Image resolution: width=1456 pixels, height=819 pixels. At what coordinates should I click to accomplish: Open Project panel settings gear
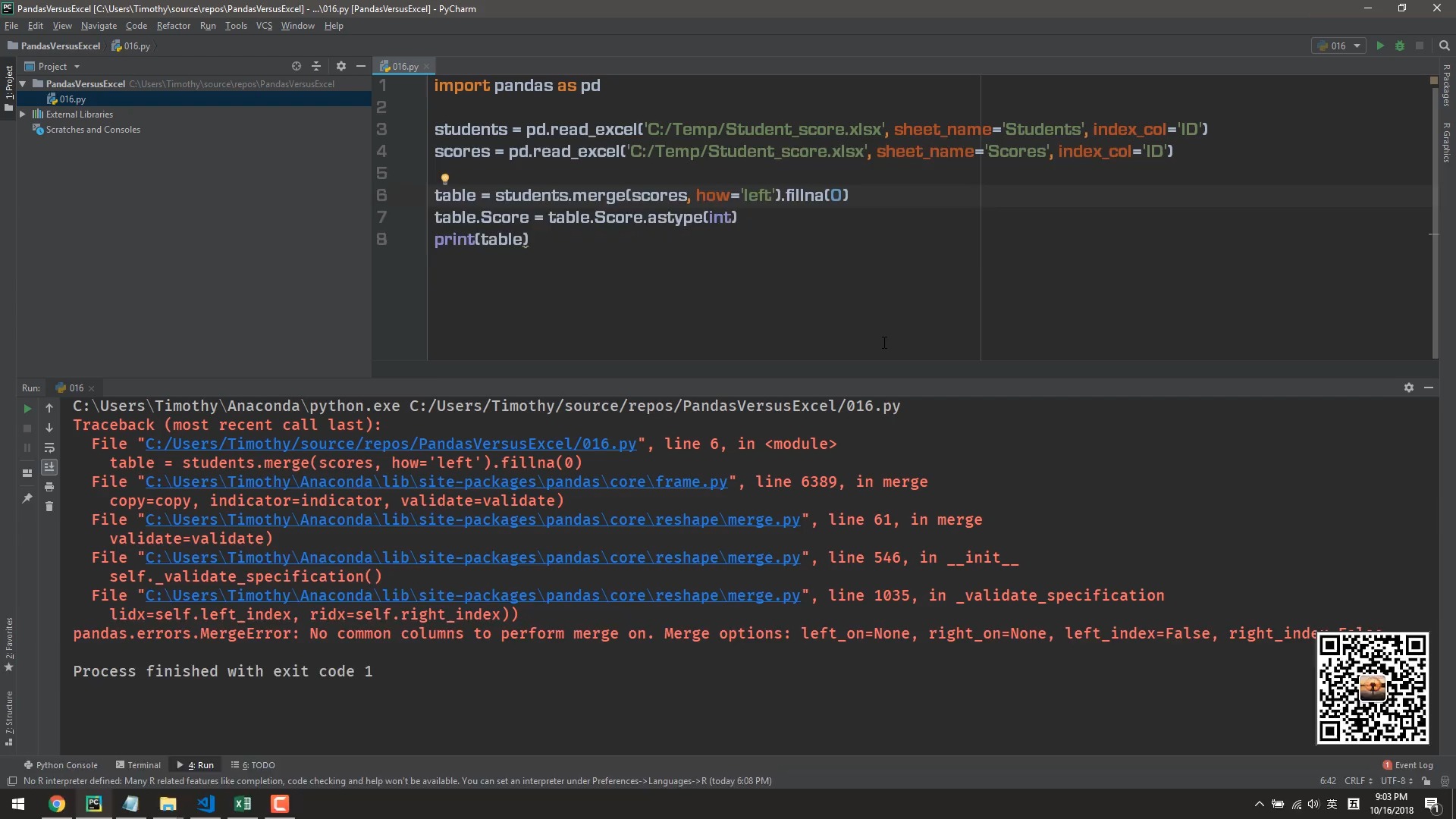(x=341, y=66)
